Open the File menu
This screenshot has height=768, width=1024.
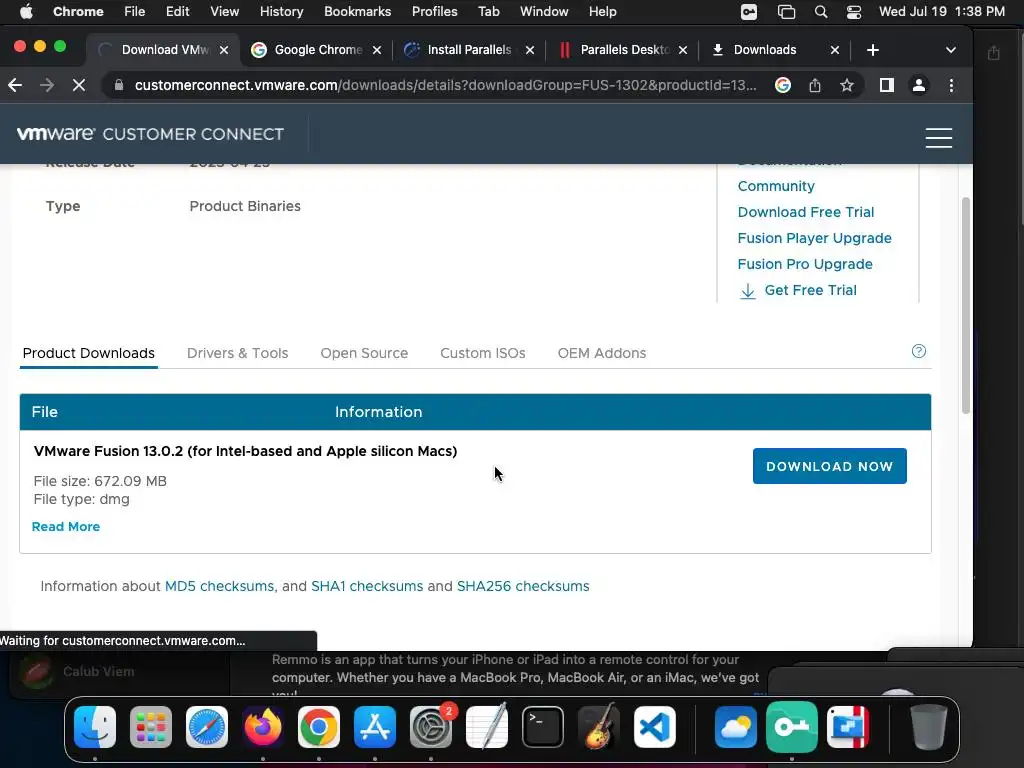point(135,12)
